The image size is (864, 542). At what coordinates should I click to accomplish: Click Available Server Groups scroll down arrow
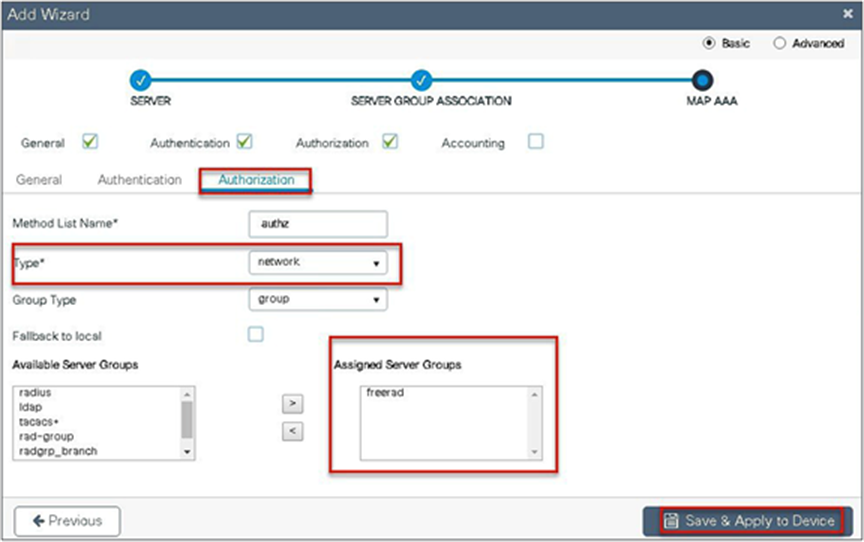tap(187, 452)
